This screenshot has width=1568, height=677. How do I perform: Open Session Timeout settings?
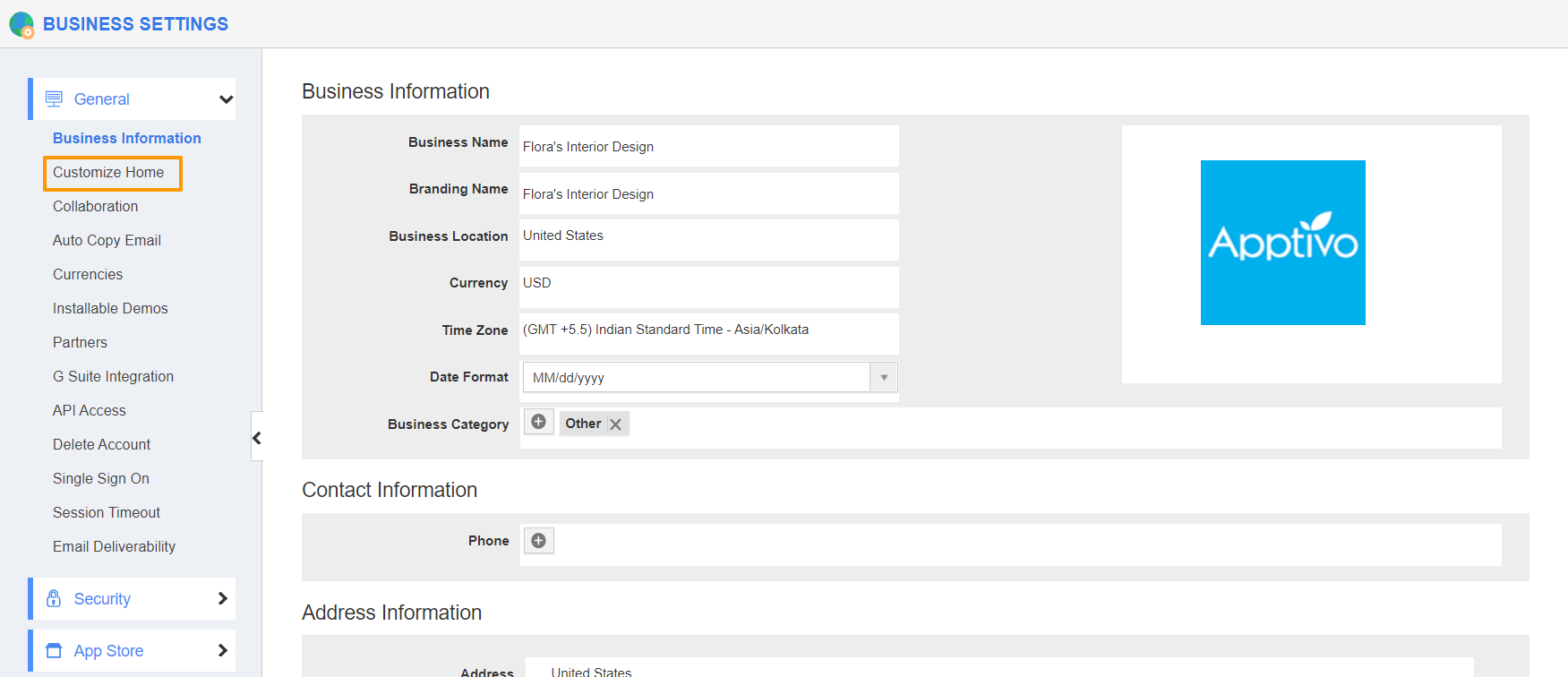(x=107, y=512)
